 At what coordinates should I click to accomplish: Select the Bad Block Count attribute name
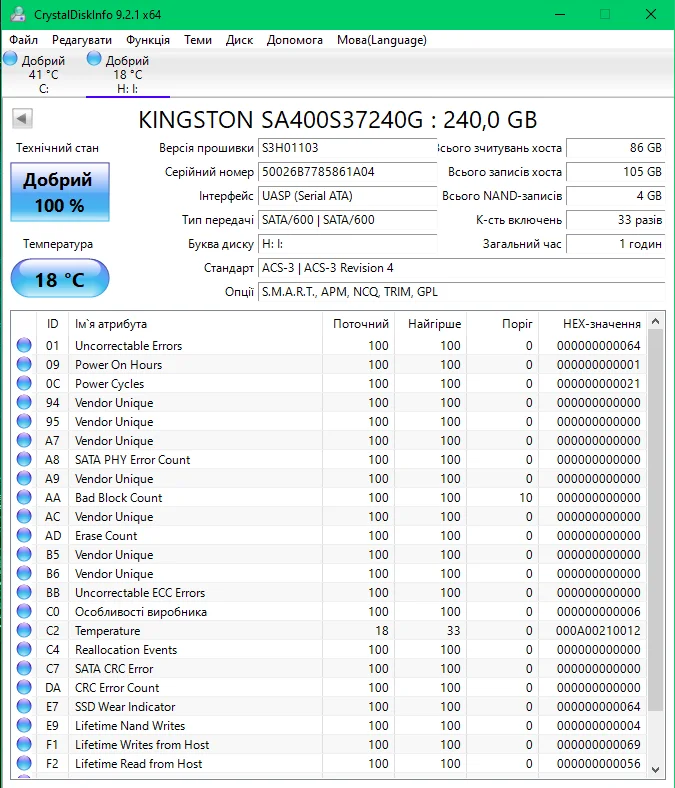119,498
